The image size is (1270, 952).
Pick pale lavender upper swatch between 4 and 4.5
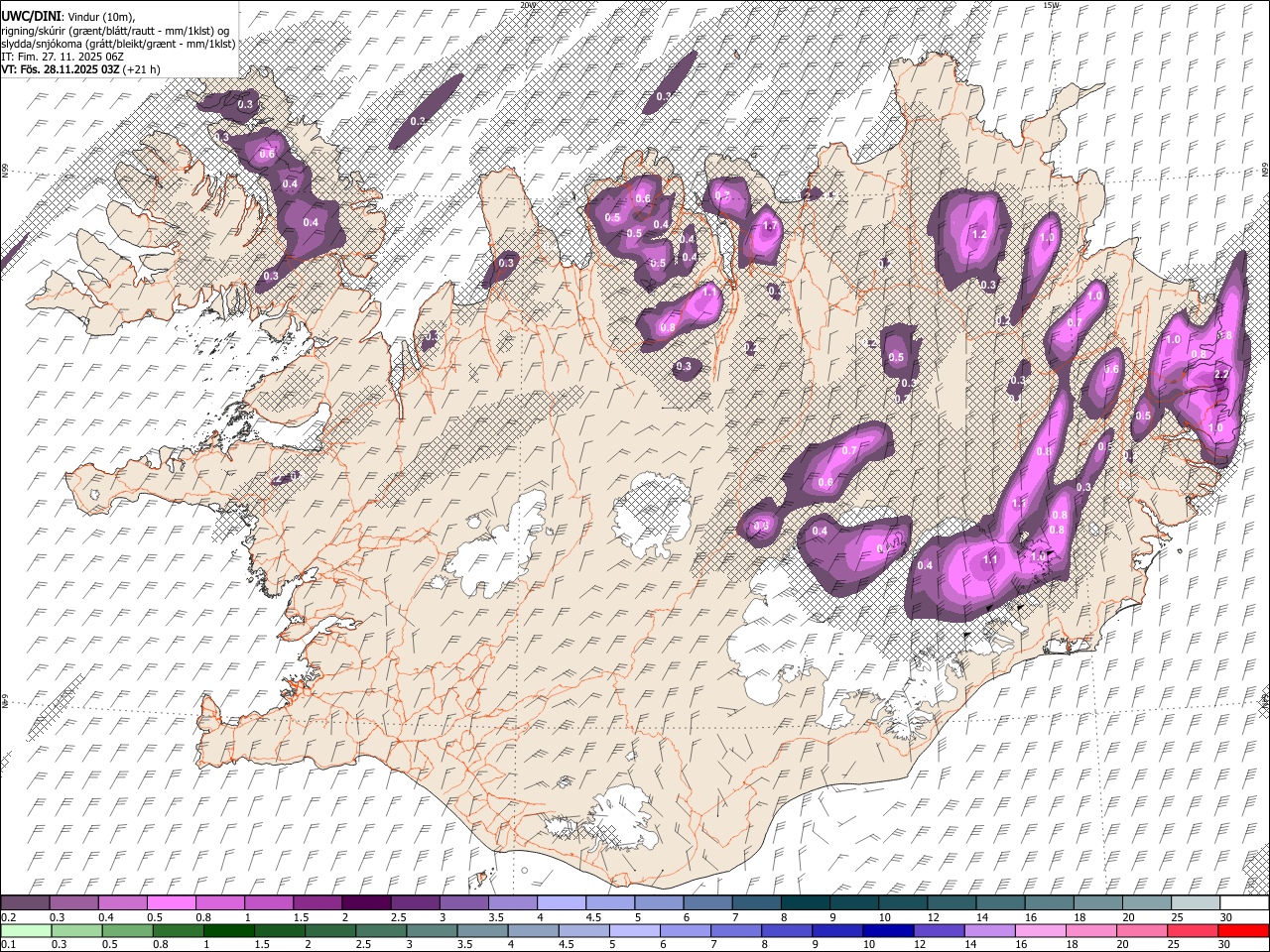pos(561,903)
